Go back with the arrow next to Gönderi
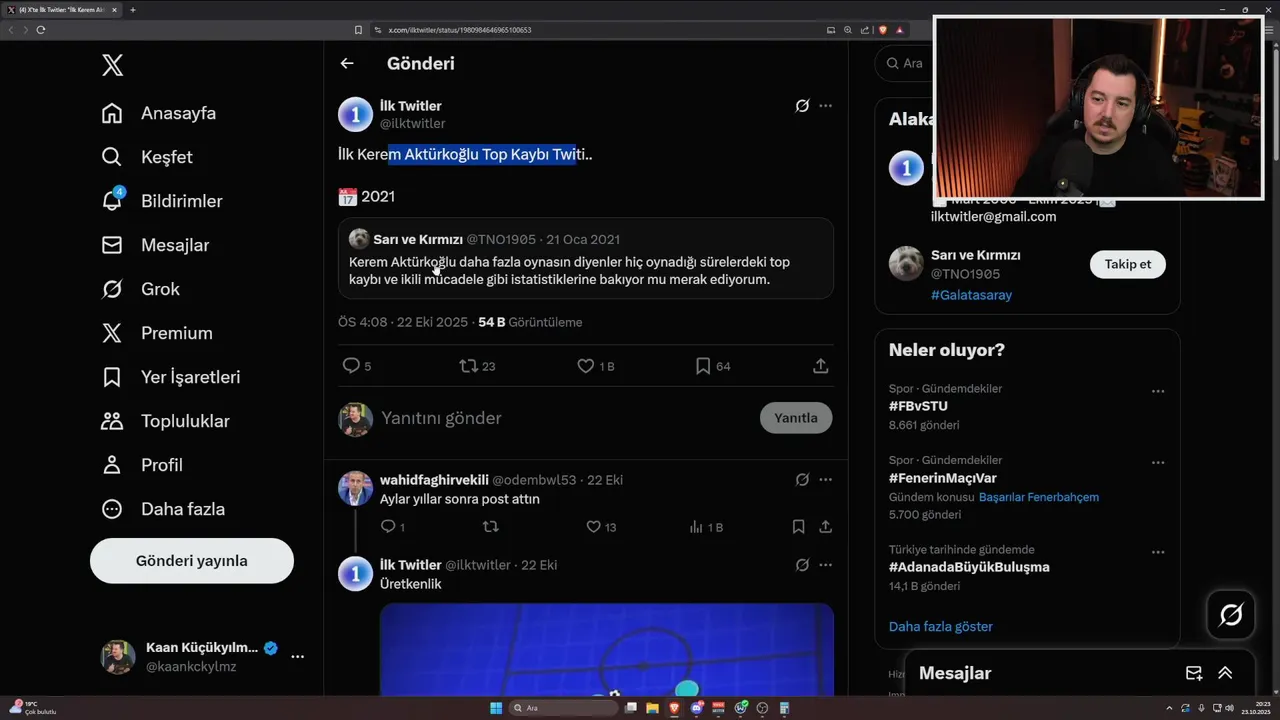 point(347,63)
